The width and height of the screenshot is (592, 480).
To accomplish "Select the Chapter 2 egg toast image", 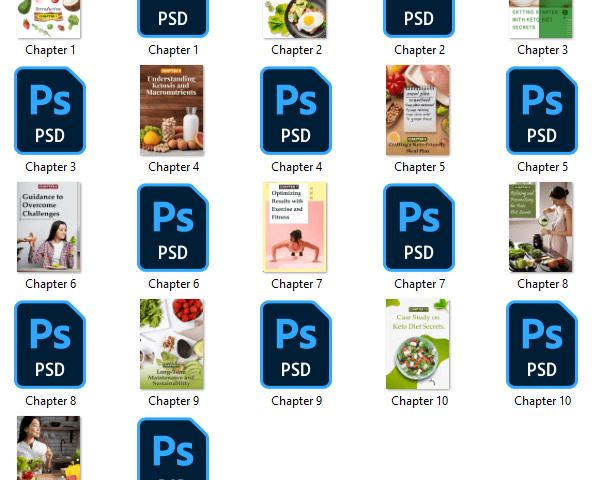I will 295,19.
